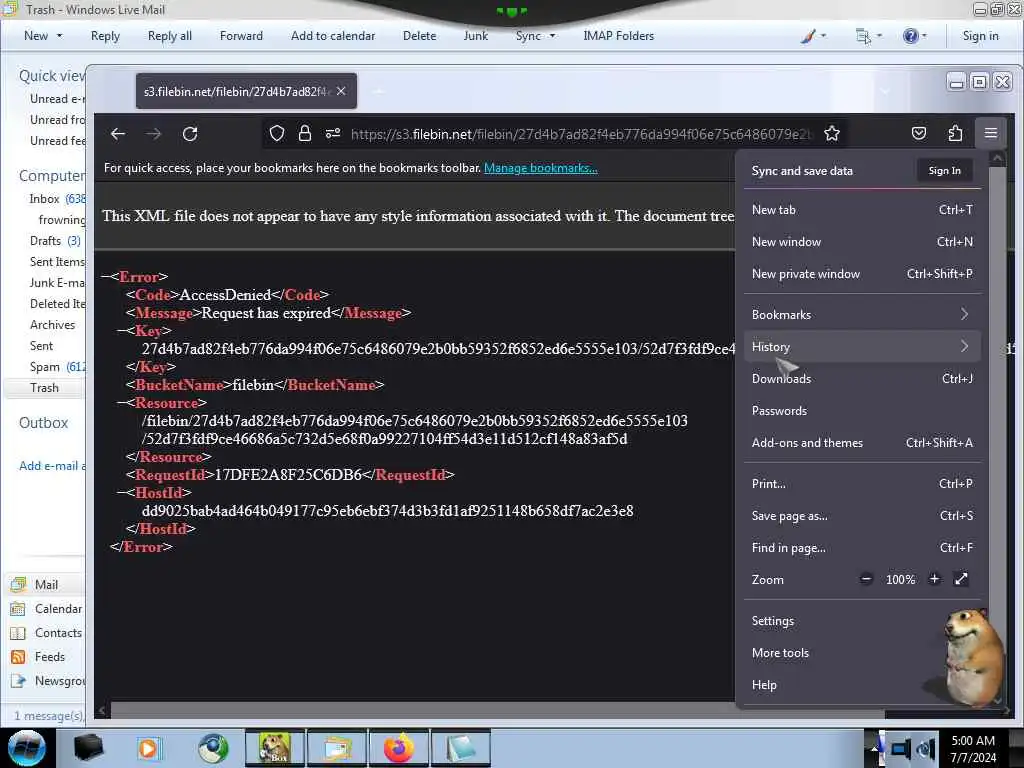1024x768 pixels.
Task: Open Firefox Settings from menu
Action: (x=862, y=621)
